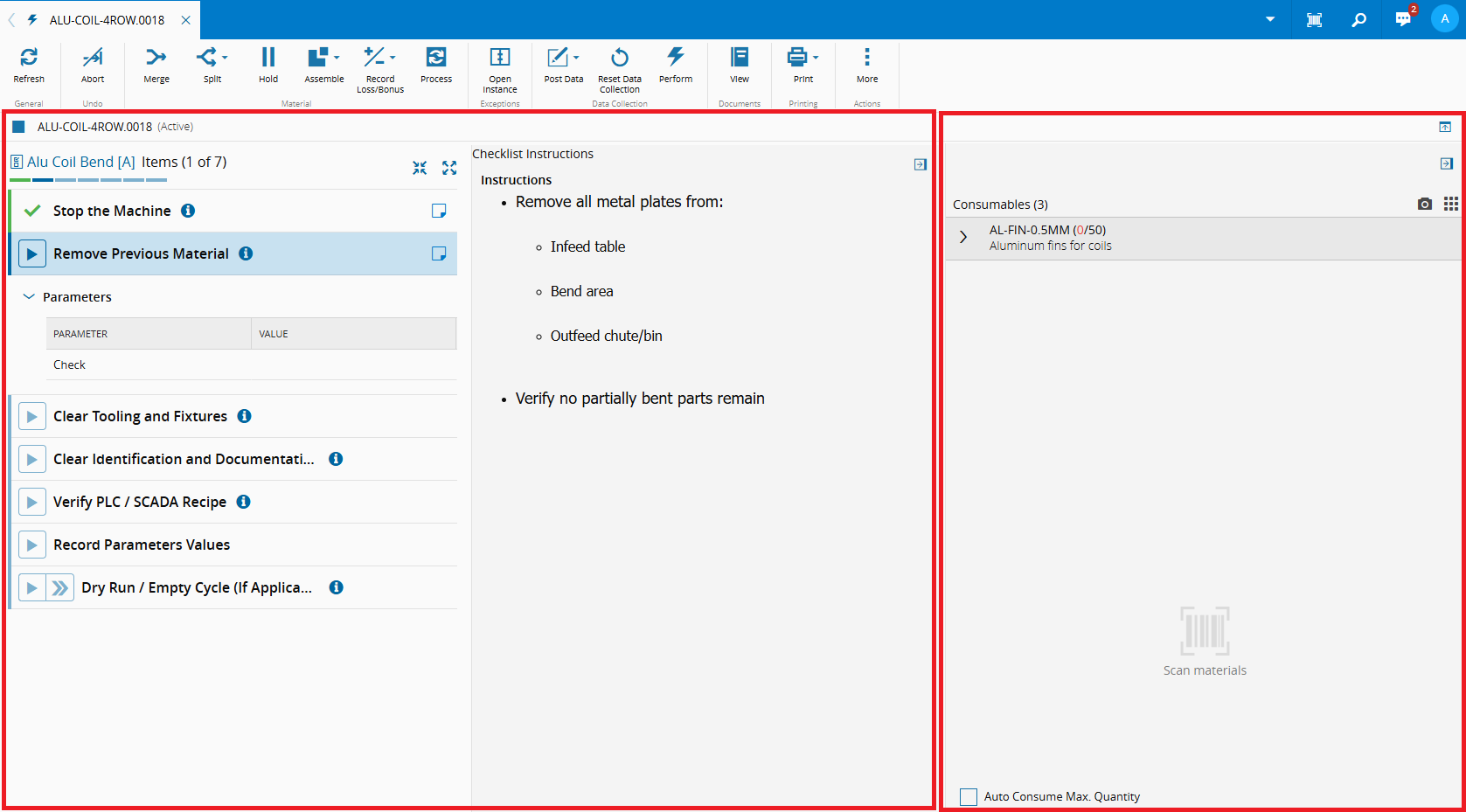The image size is (1466, 812).
Task: Toggle note box for Stop the Machine
Action: (439, 211)
